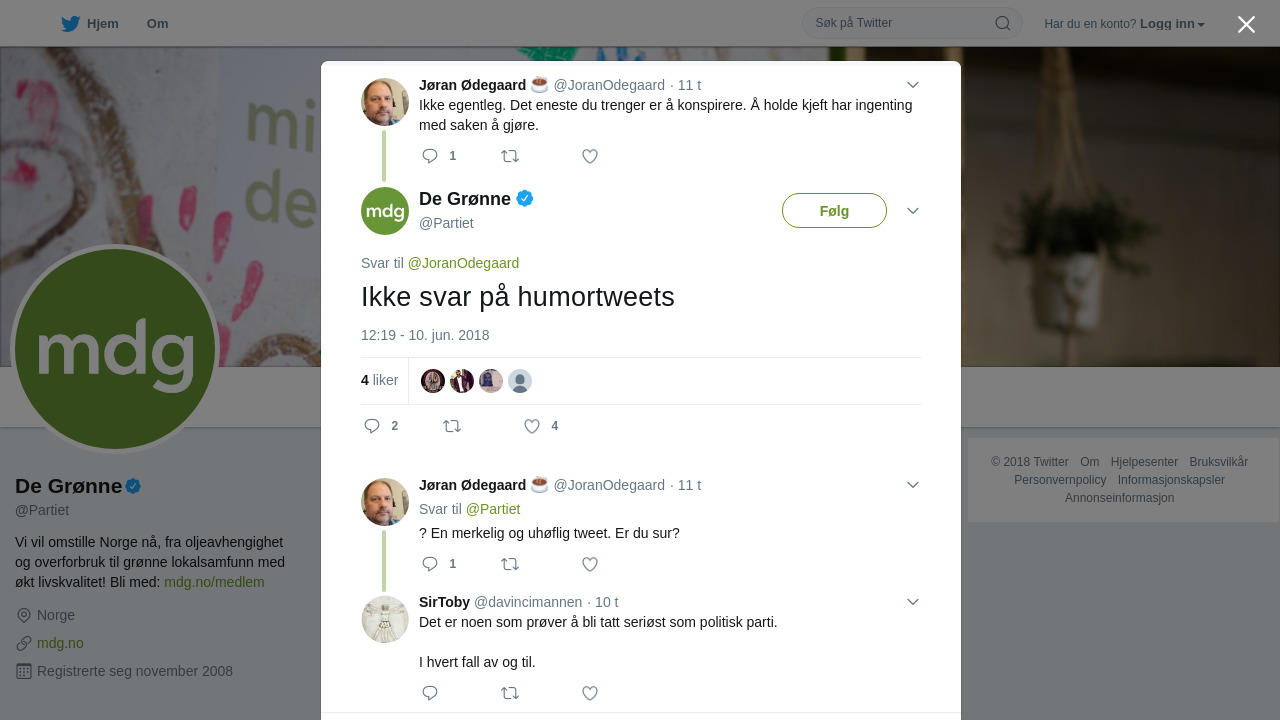The height and width of the screenshot is (720, 1280).
Task: Click the Søk på Twitter search field
Action: coord(902,23)
